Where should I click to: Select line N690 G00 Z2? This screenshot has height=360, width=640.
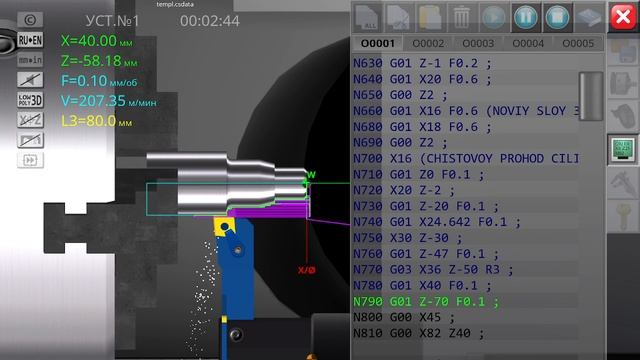point(465,143)
